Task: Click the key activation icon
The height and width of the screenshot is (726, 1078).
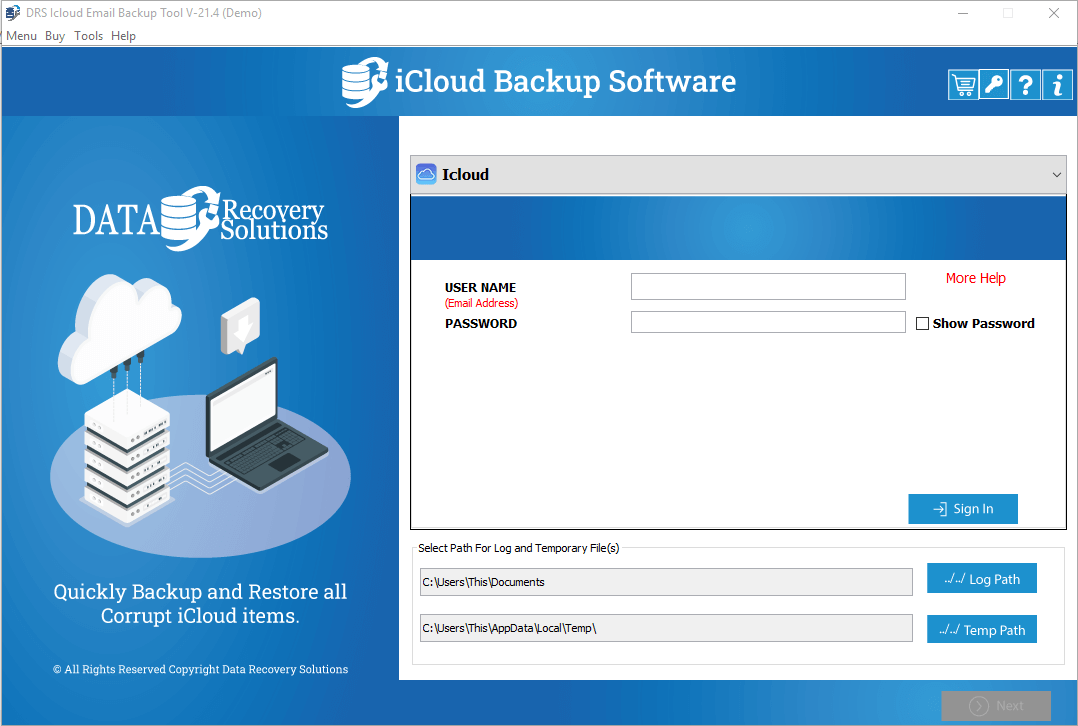Action: (994, 85)
